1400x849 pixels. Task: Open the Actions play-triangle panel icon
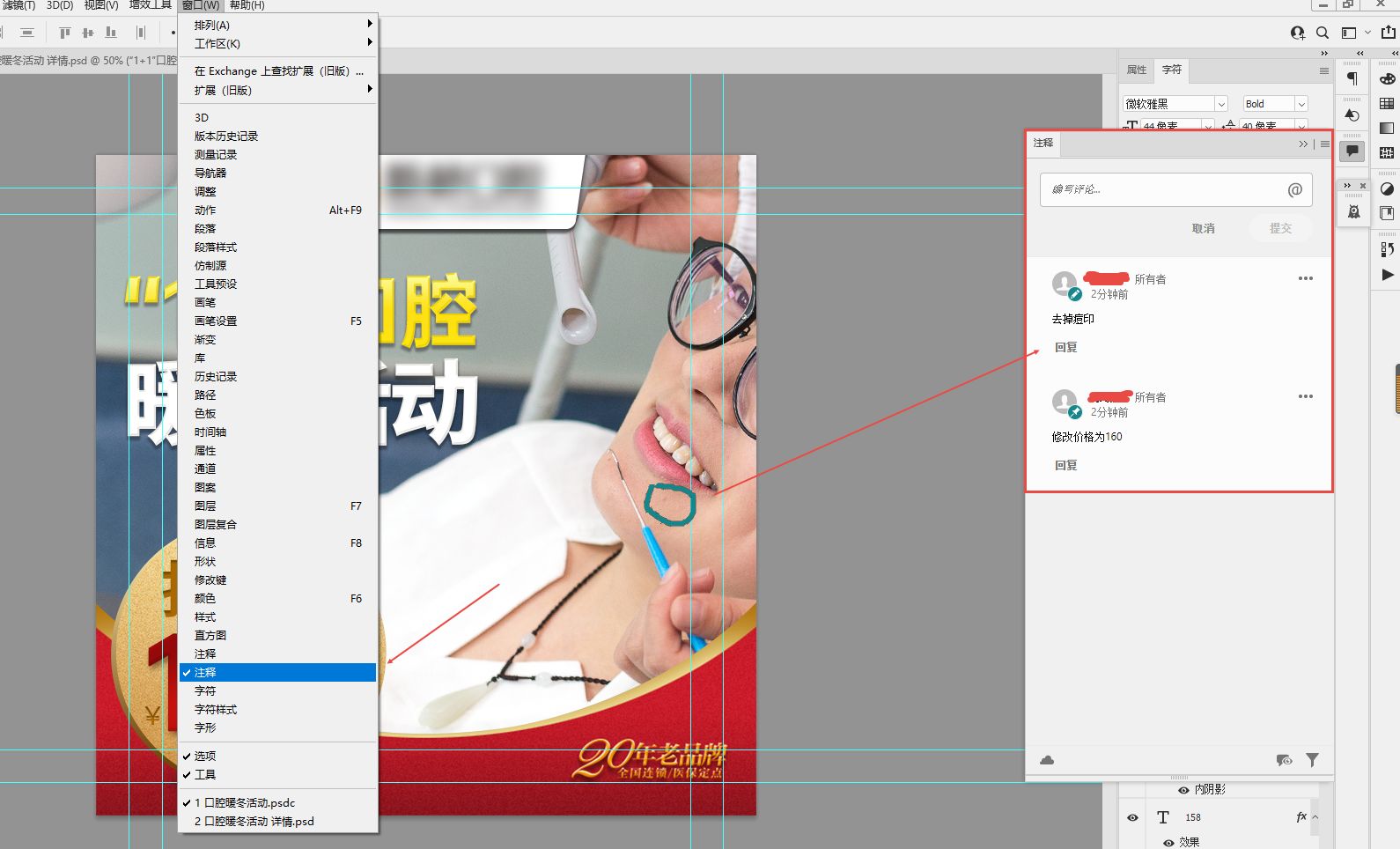1388,275
